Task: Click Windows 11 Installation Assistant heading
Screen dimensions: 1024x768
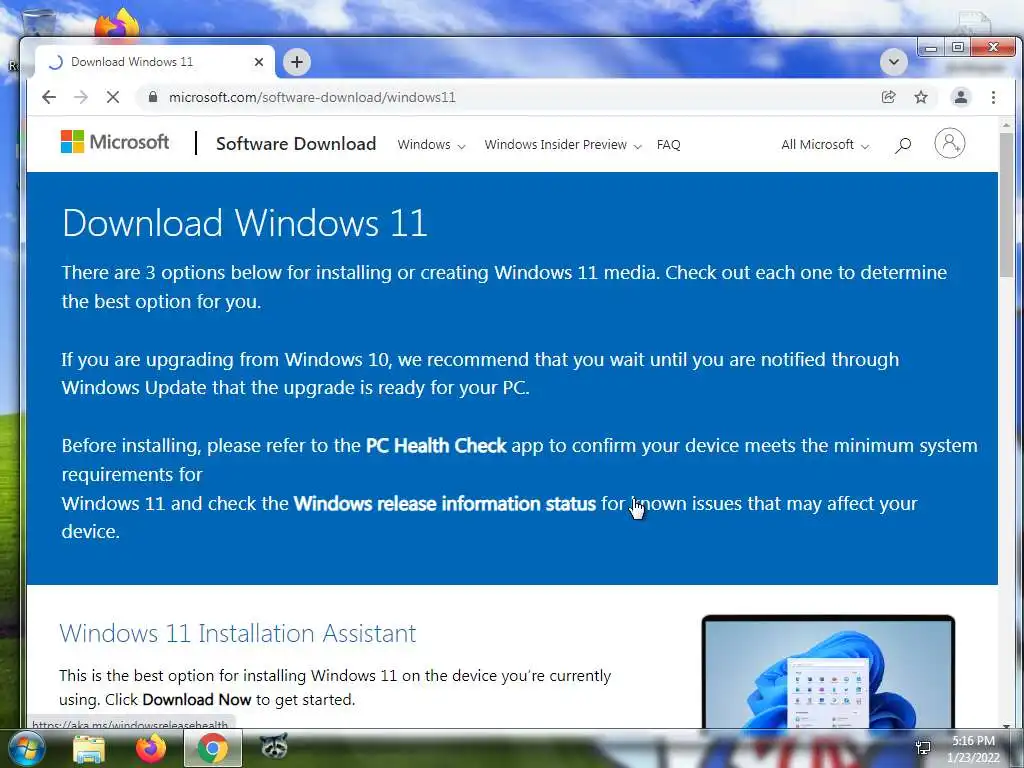Action: tap(238, 633)
